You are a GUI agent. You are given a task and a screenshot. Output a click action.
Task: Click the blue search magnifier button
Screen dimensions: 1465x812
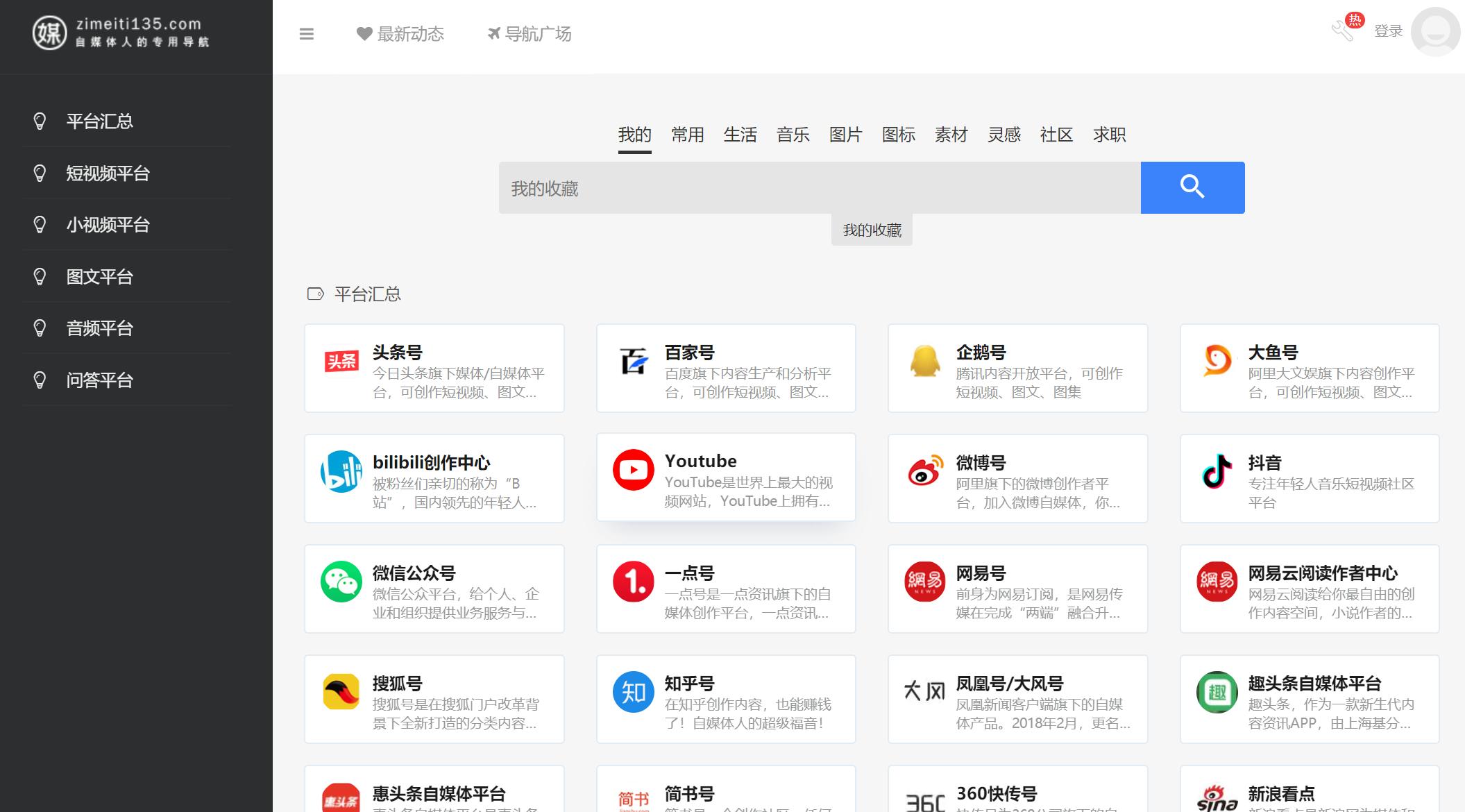point(1192,187)
